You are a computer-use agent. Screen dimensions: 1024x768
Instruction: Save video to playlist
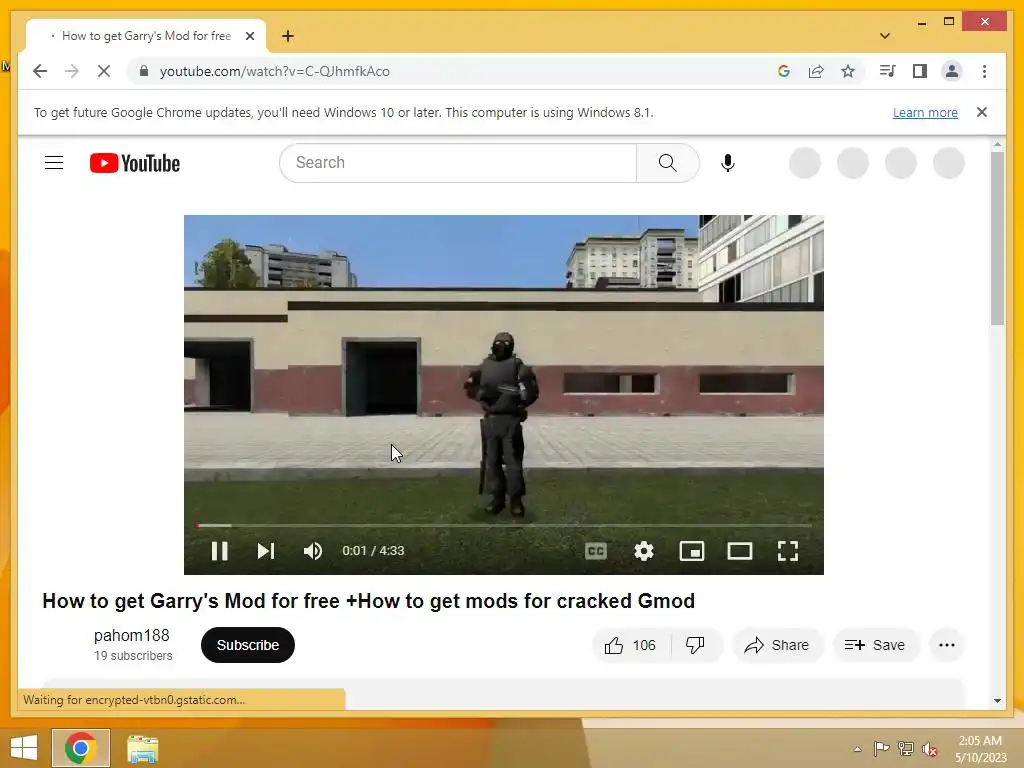click(875, 645)
